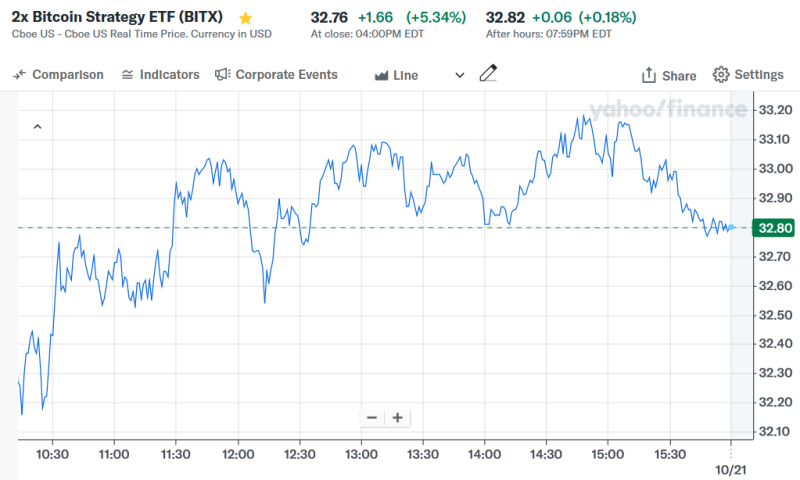Toggle the yellow watchlist star for BITX
The image size is (800, 480).
click(246, 18)
